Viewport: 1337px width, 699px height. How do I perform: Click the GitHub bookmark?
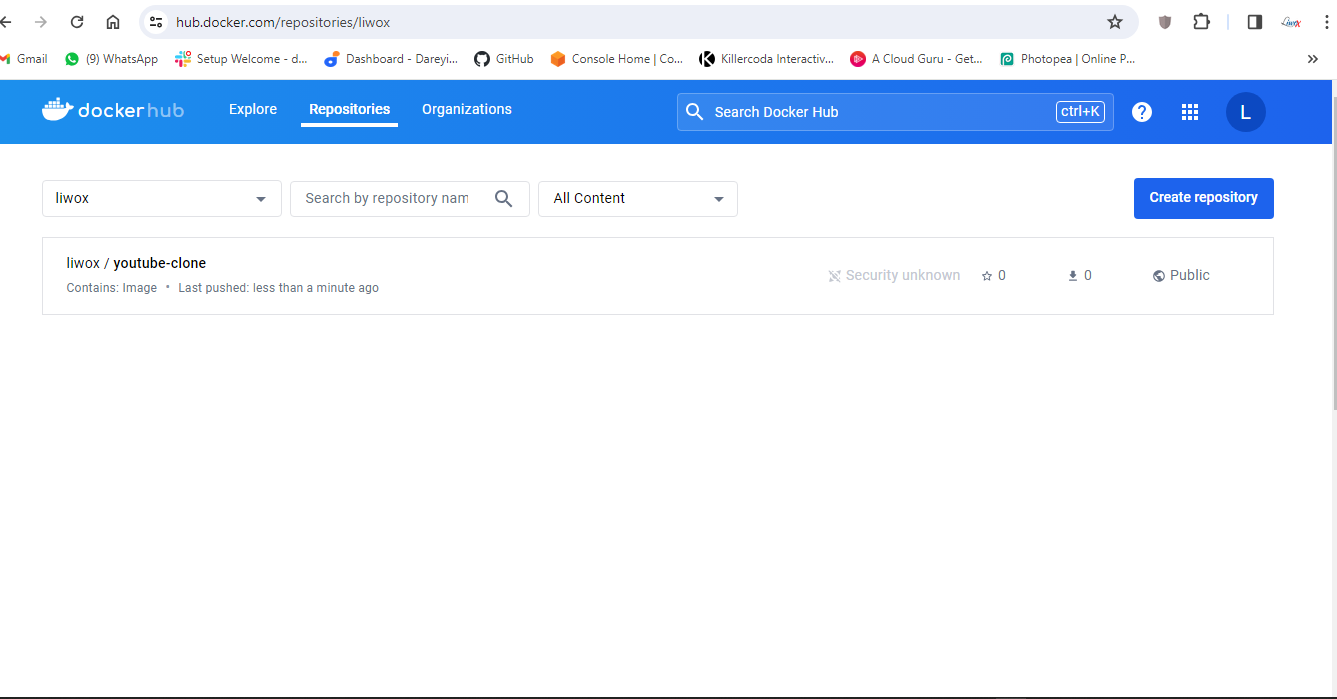tap(504, 59)
